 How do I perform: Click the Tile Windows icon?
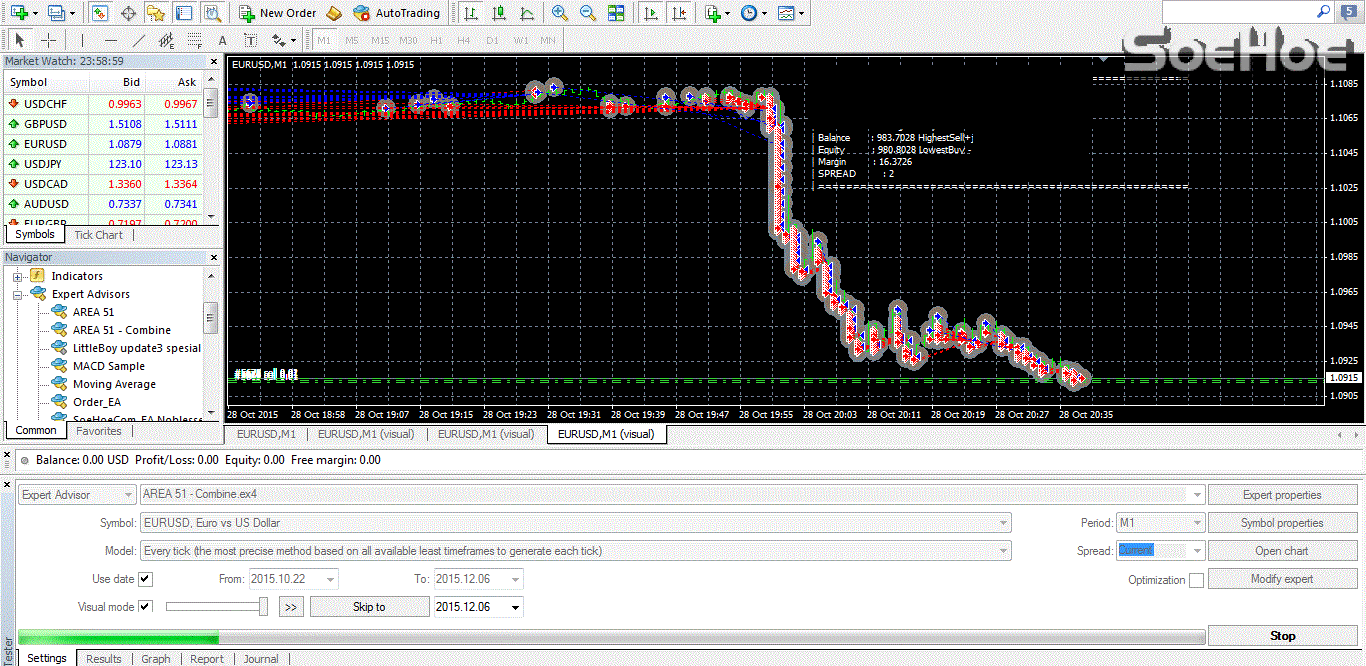click(x=616, y=13)
